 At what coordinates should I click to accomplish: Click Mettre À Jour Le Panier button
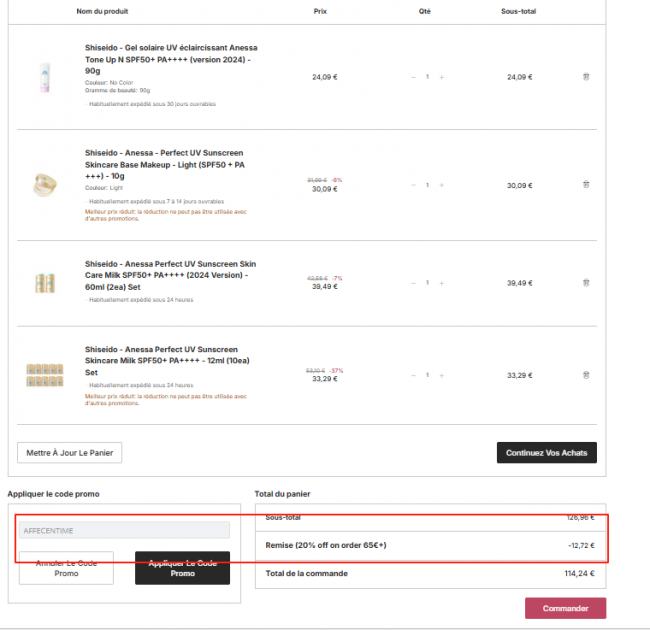pyautogui.click(x=69, y=452)
